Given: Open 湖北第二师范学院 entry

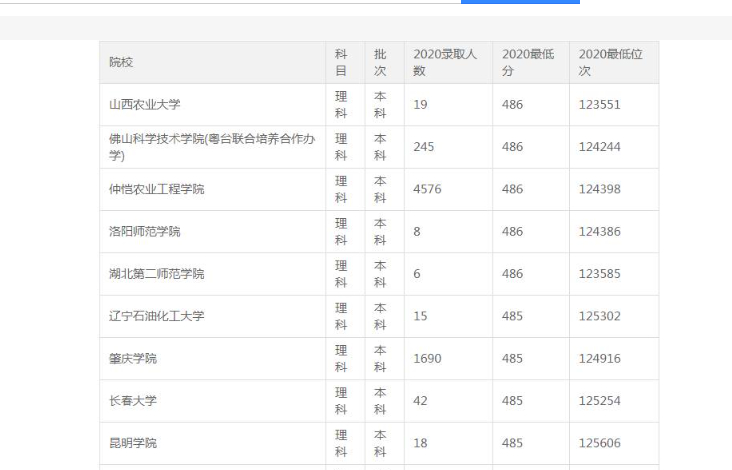Looking at the screenshot, I should point(156,274).
